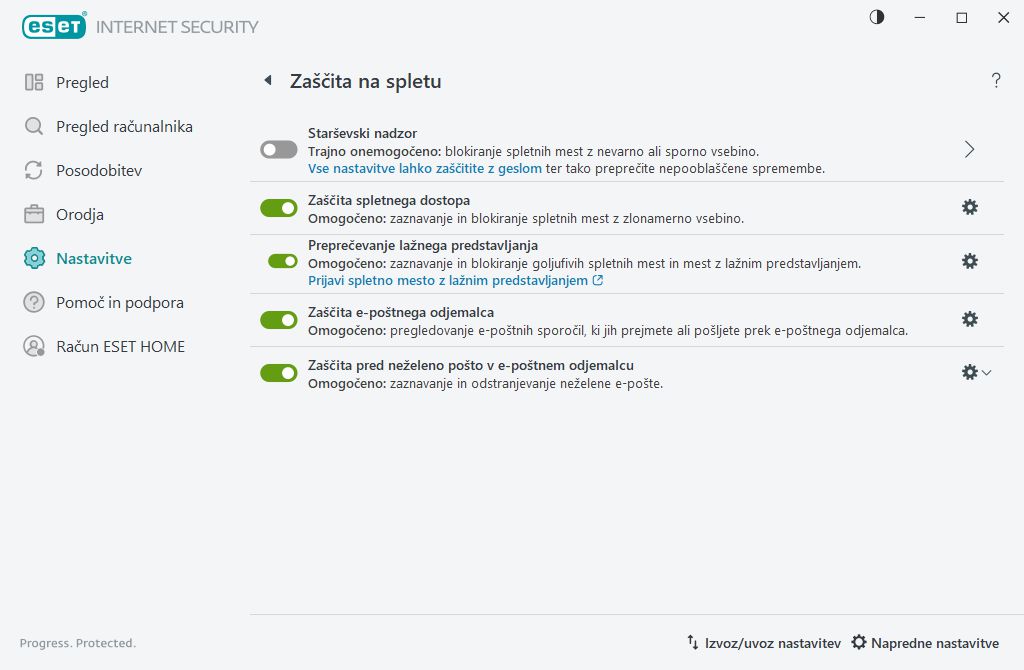Go to the Posodobitev section
This screenshot has height=670, width=1024.
tap(98, 171)
